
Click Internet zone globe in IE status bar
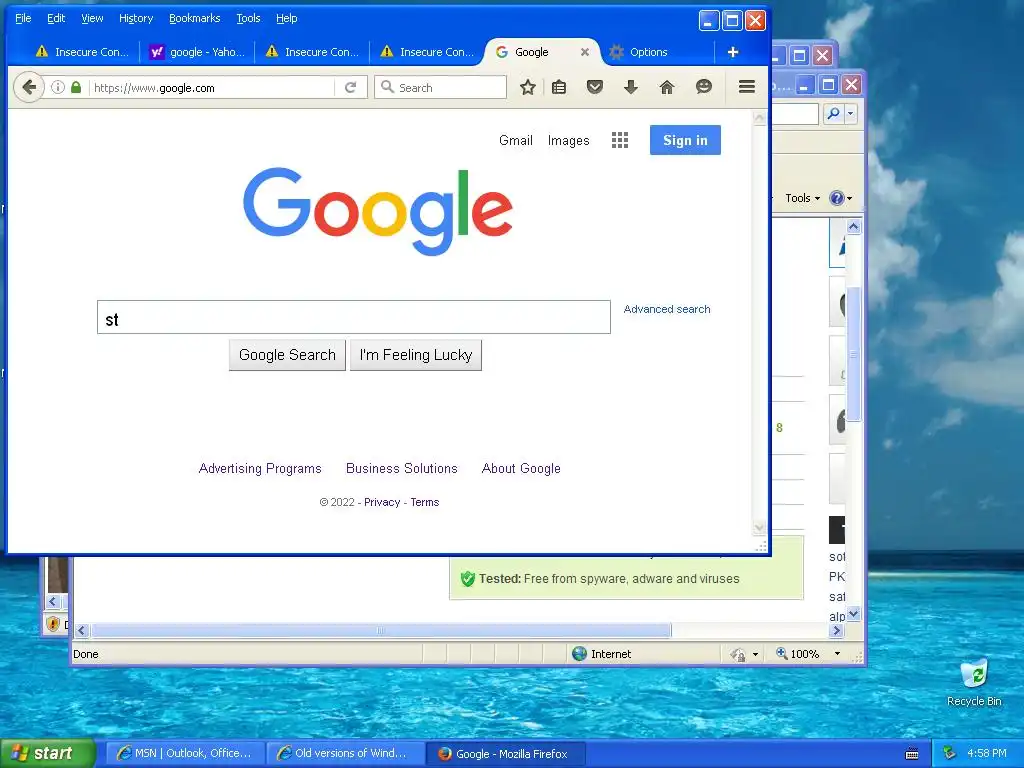tap(579, 654)
